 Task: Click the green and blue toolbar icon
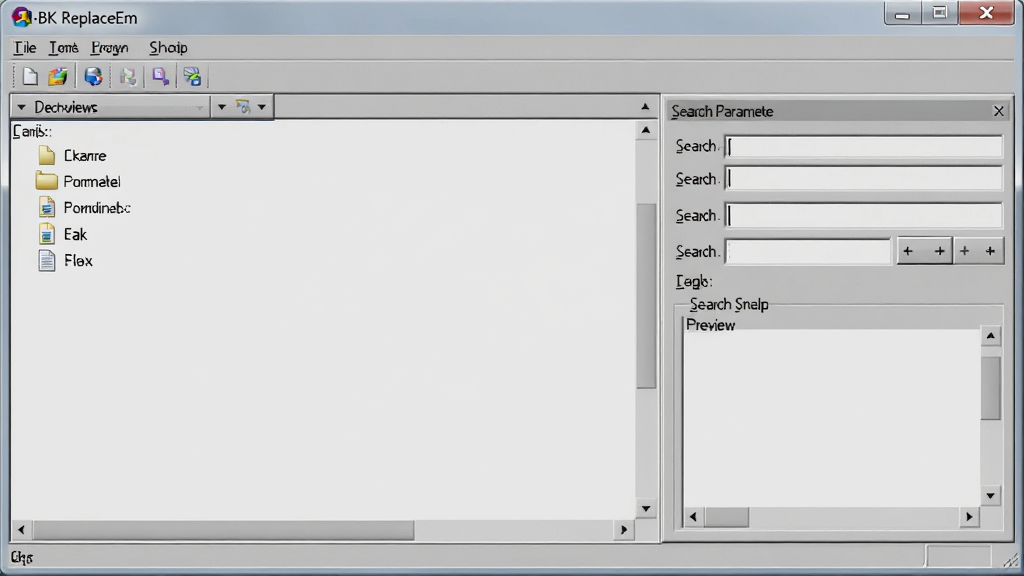pos(192,76)
